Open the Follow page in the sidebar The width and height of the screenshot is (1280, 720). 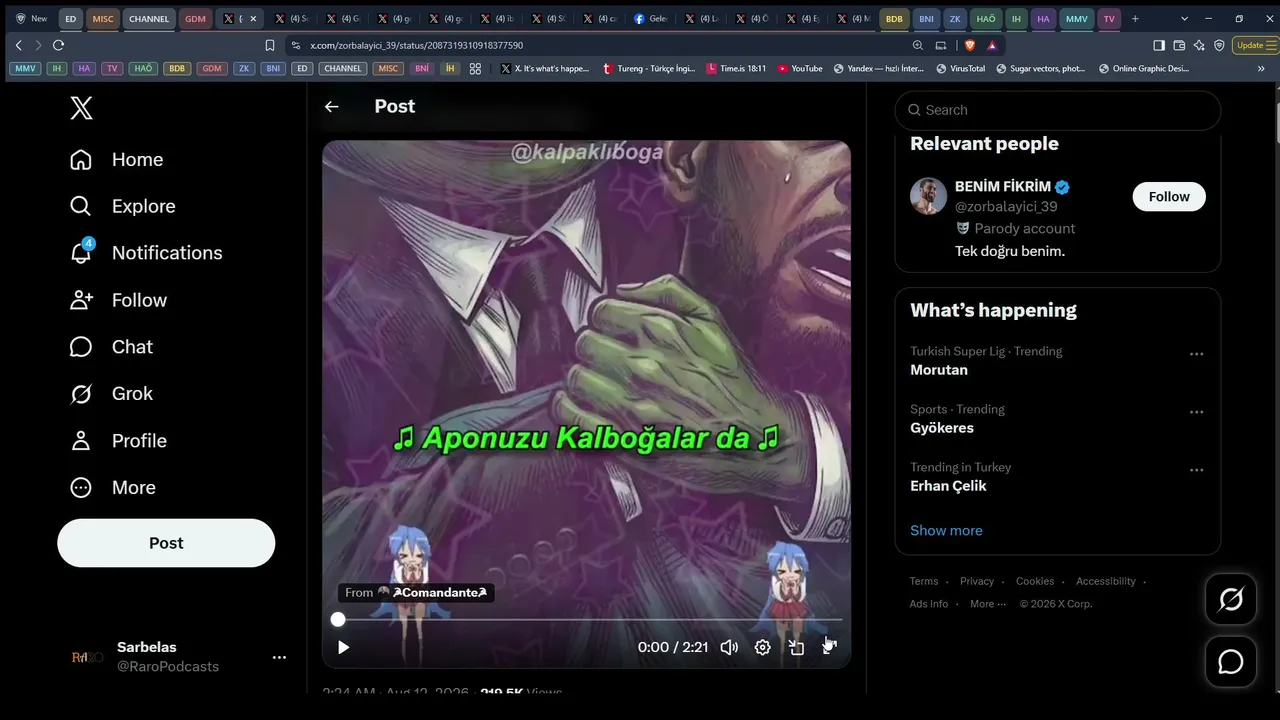[x=118, y=300]
